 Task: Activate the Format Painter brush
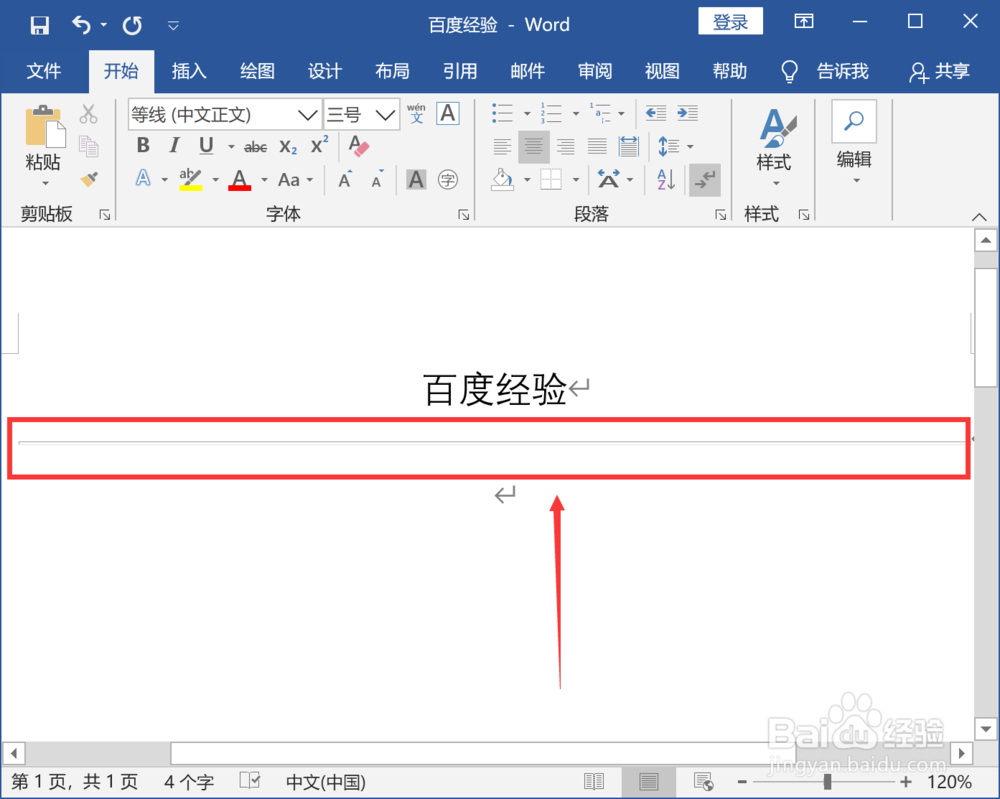[89, 179]
